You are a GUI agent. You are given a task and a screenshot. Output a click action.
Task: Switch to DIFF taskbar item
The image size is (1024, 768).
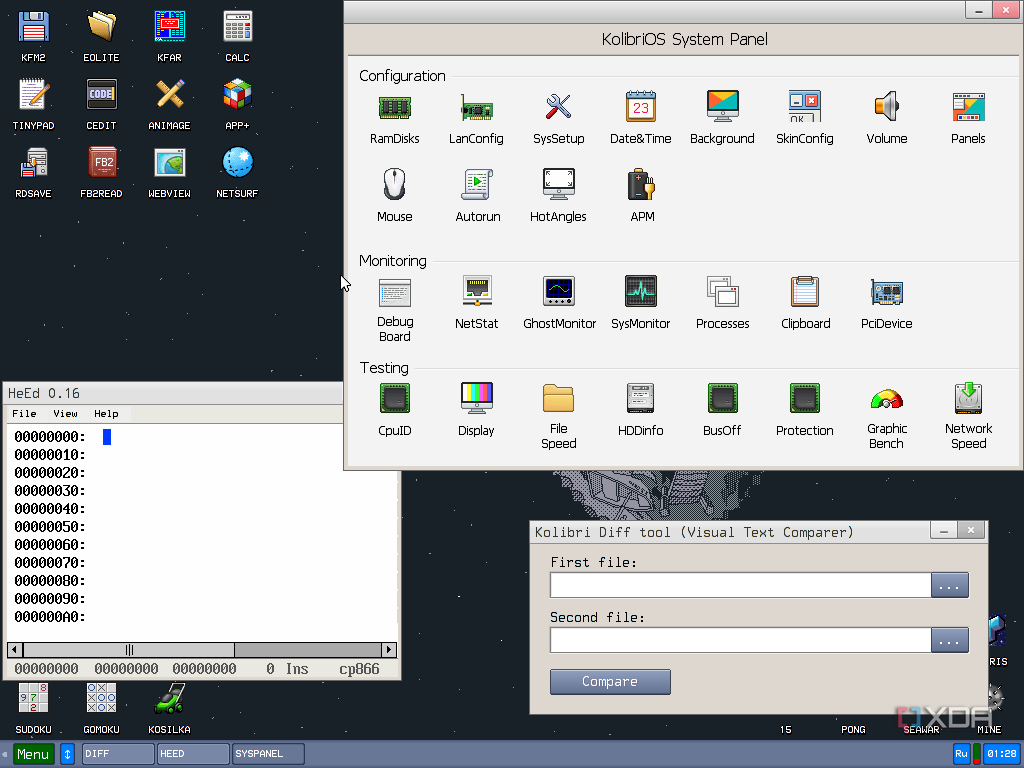(x=118, y=754)
